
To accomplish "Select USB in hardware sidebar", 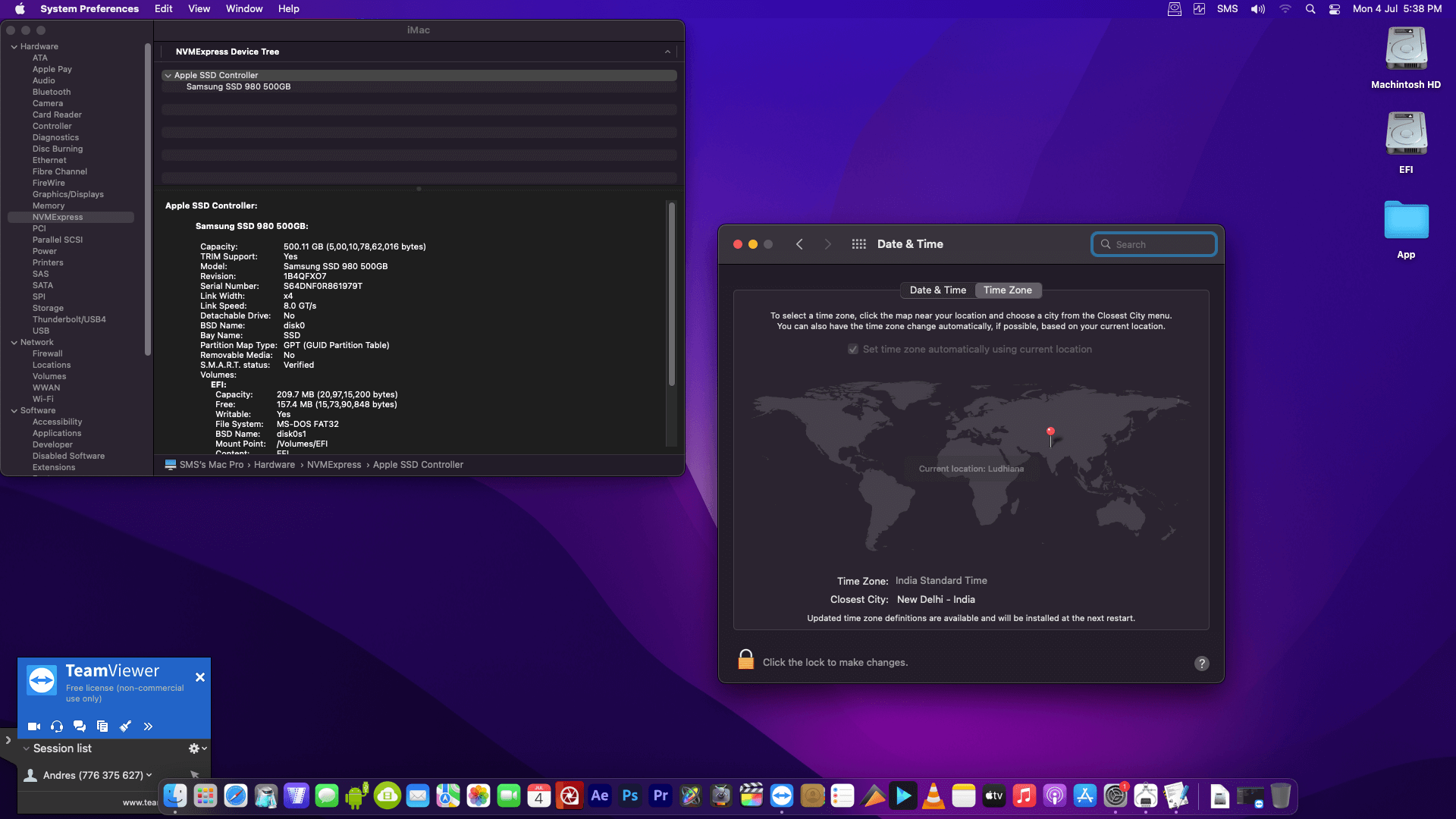I will (41, 331).
